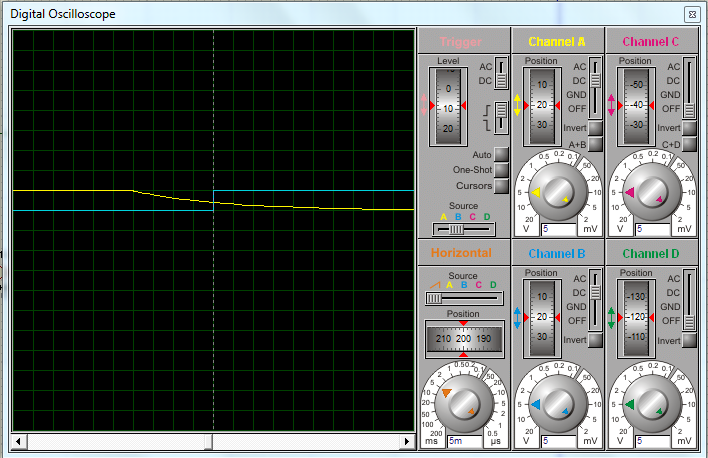Close the Digital Oscilloscope window

(692, 14)
